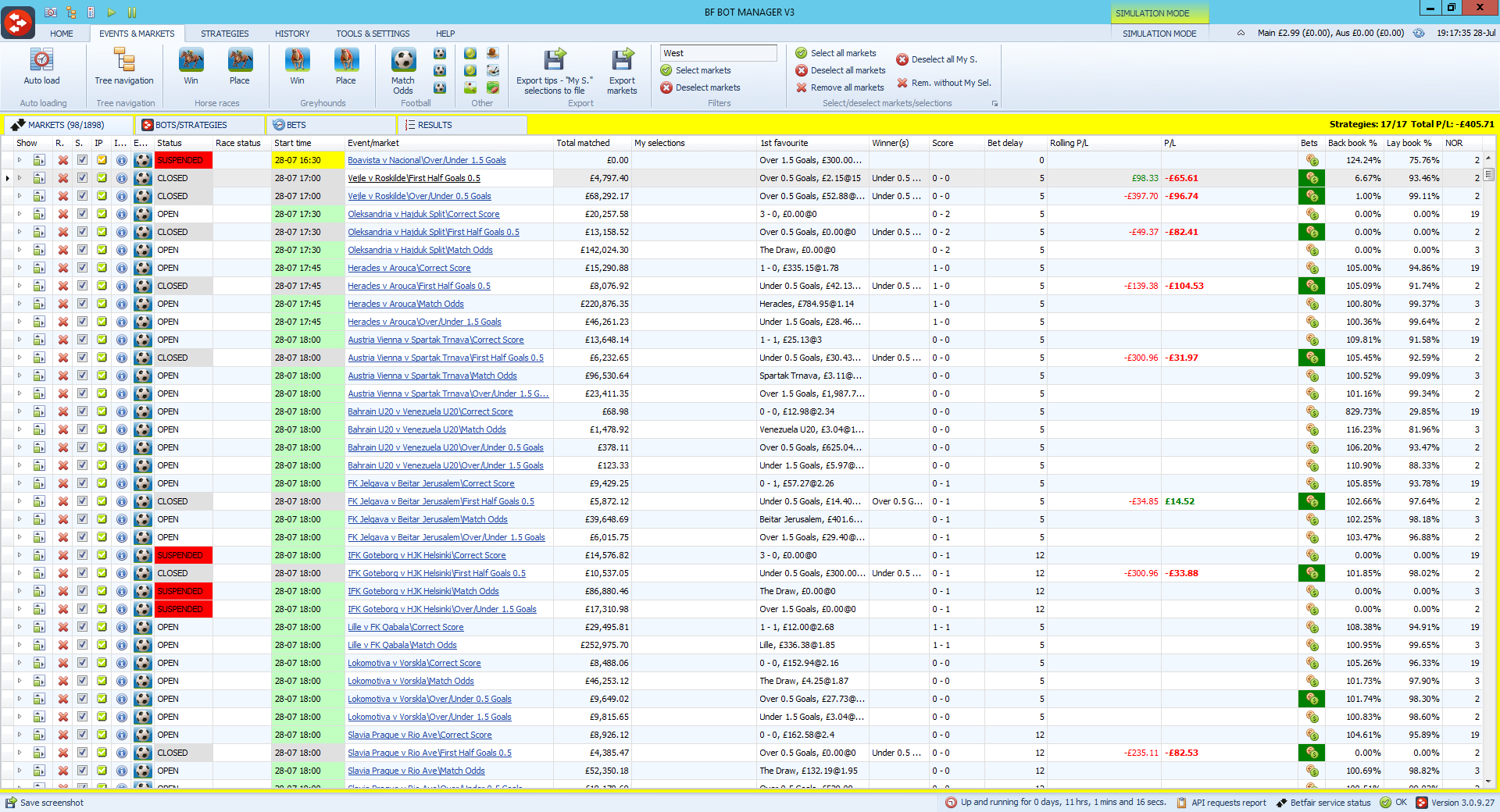
Task: Toggle S. checkbox for Lokomotiva v Vorskla Match Odds
Action: point(82,681)
